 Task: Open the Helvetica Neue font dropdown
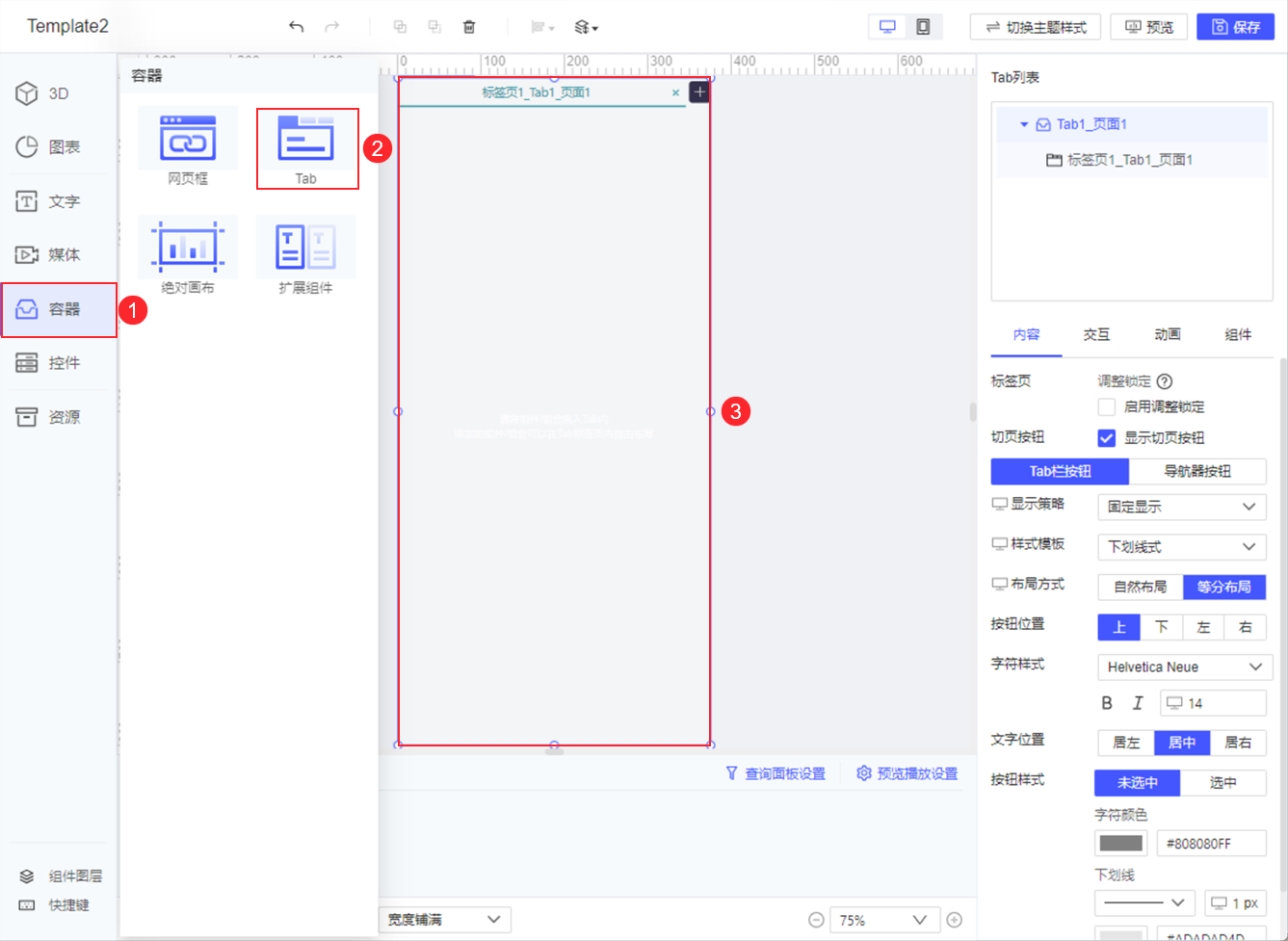coord(1184,667)
